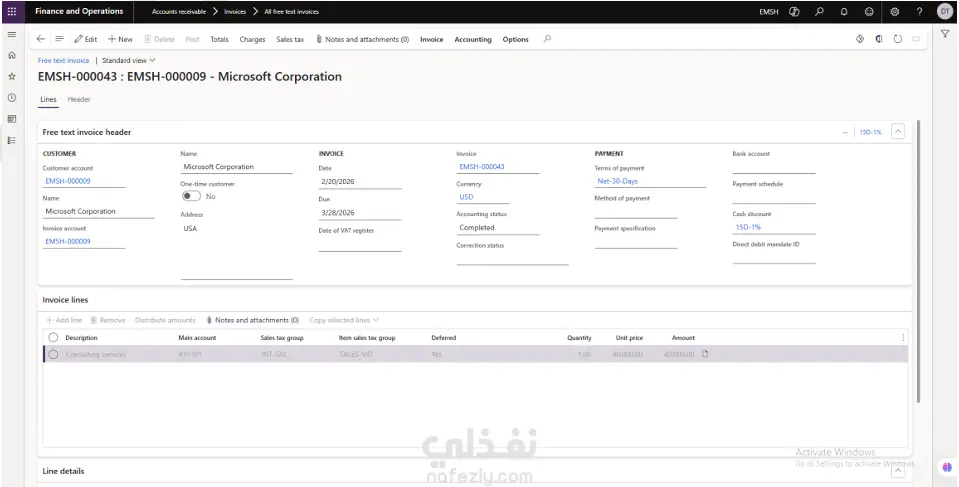
Task: Open the Invoice action pane tab
Action: pos(432,39)
